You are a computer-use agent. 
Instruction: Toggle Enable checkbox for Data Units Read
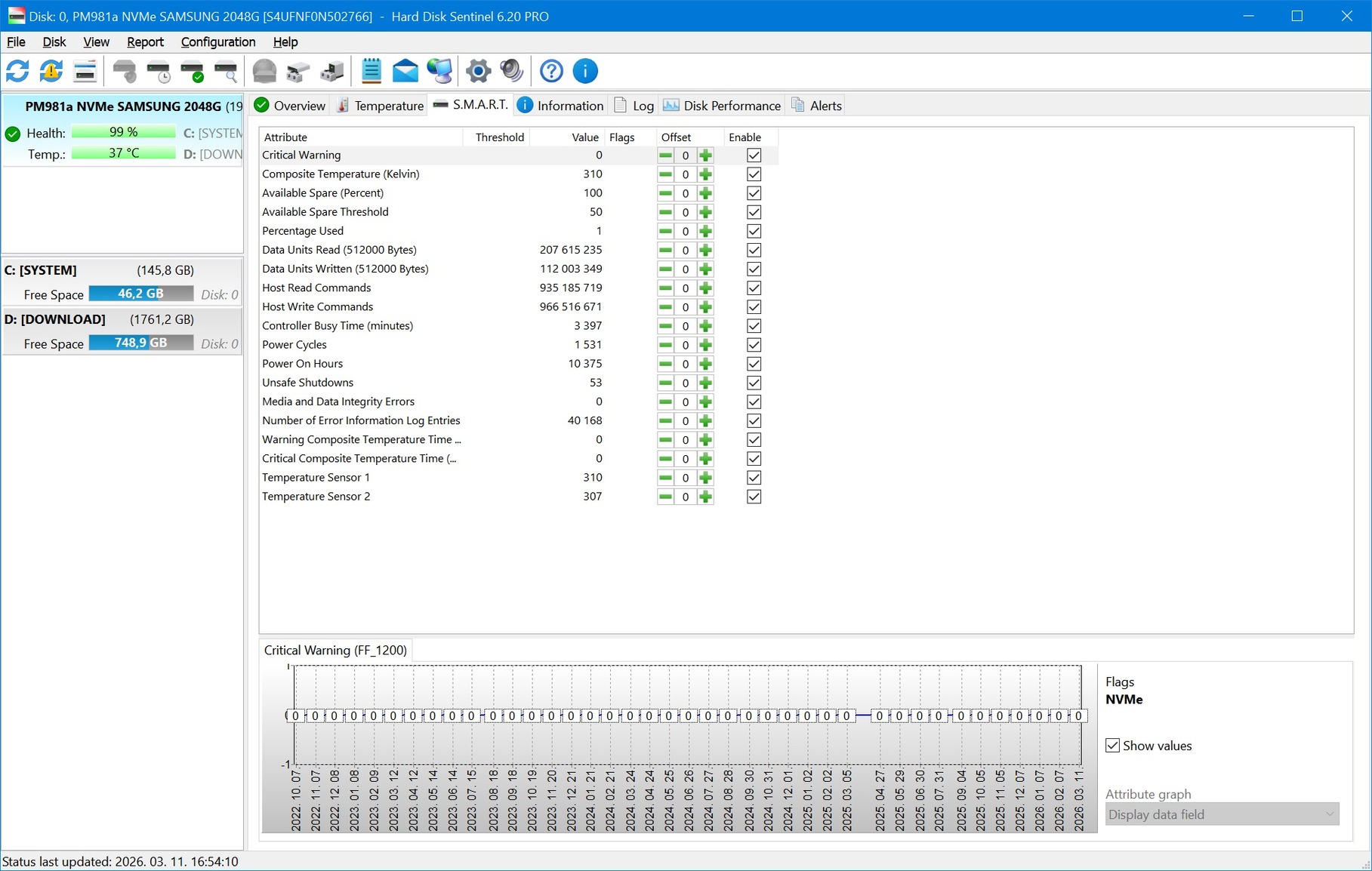pyautogui.click(x=754, y=250)
